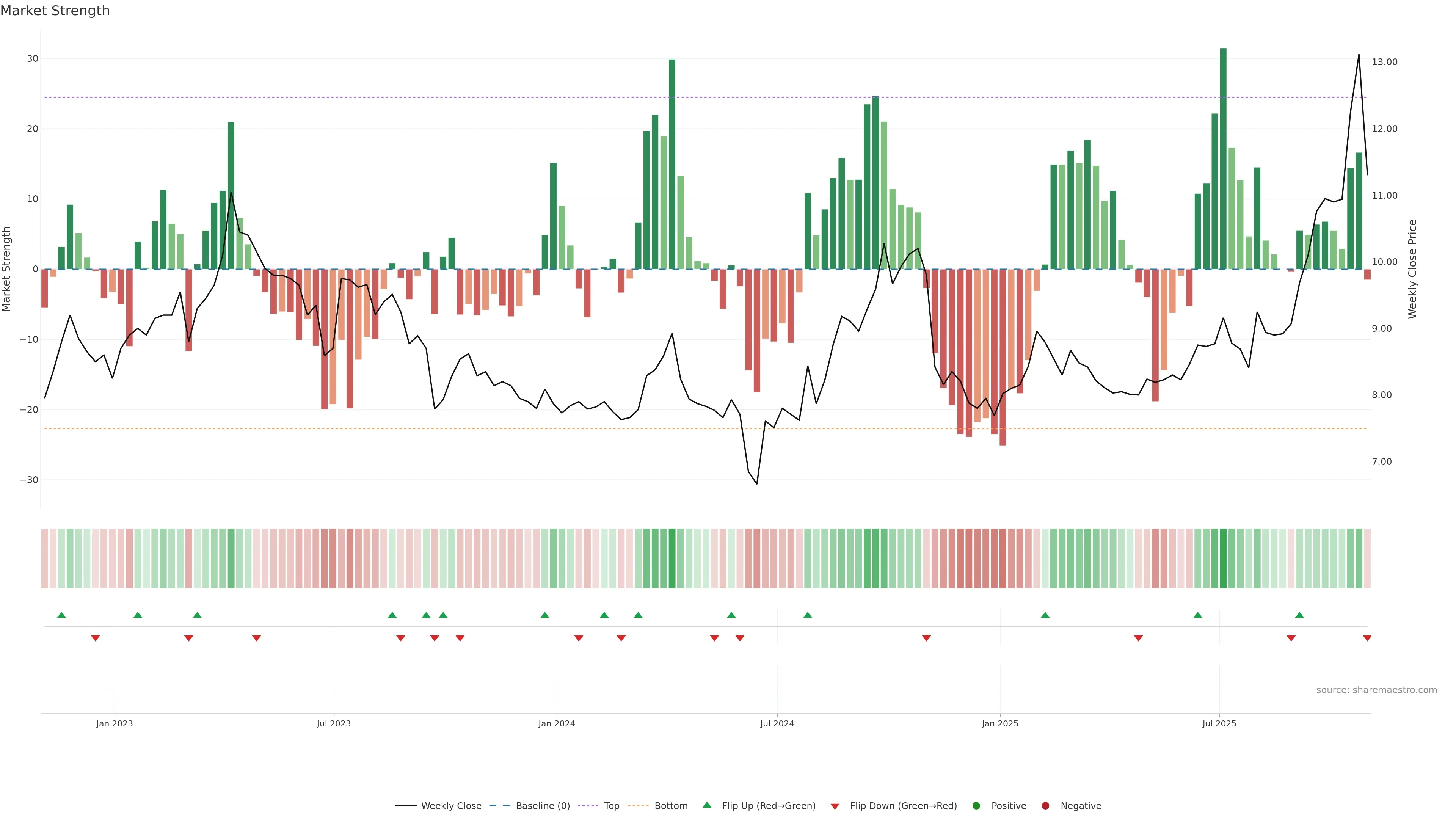The image size is (1456, 819).
Task: Click the last red flip-down triangle marker
Action: (x=1367, y=638)
